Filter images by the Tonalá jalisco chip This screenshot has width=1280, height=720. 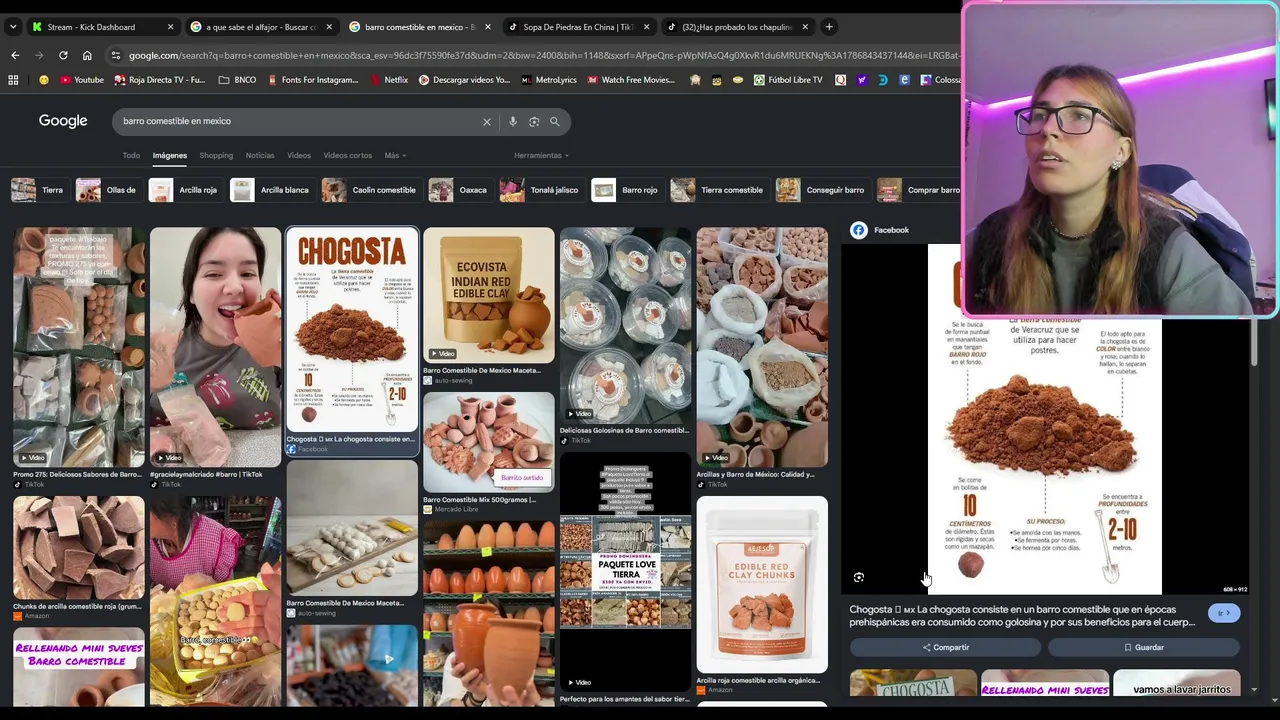(x=540, y=190)
